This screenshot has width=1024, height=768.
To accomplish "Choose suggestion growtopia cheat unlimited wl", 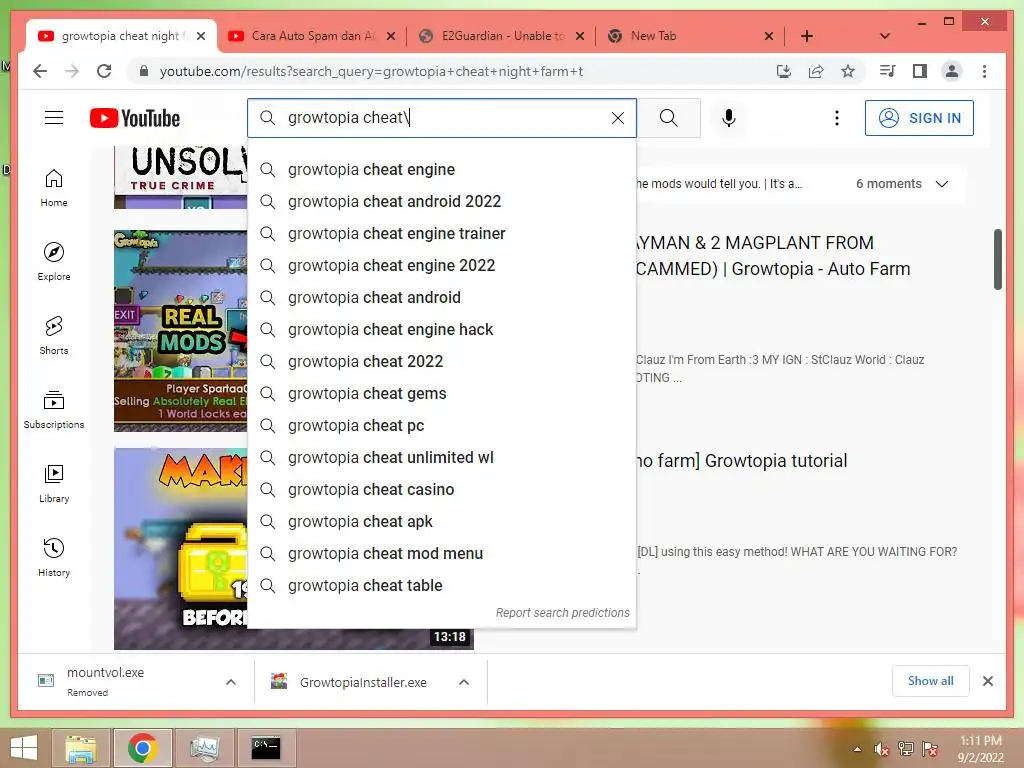I will click(441, 458).
